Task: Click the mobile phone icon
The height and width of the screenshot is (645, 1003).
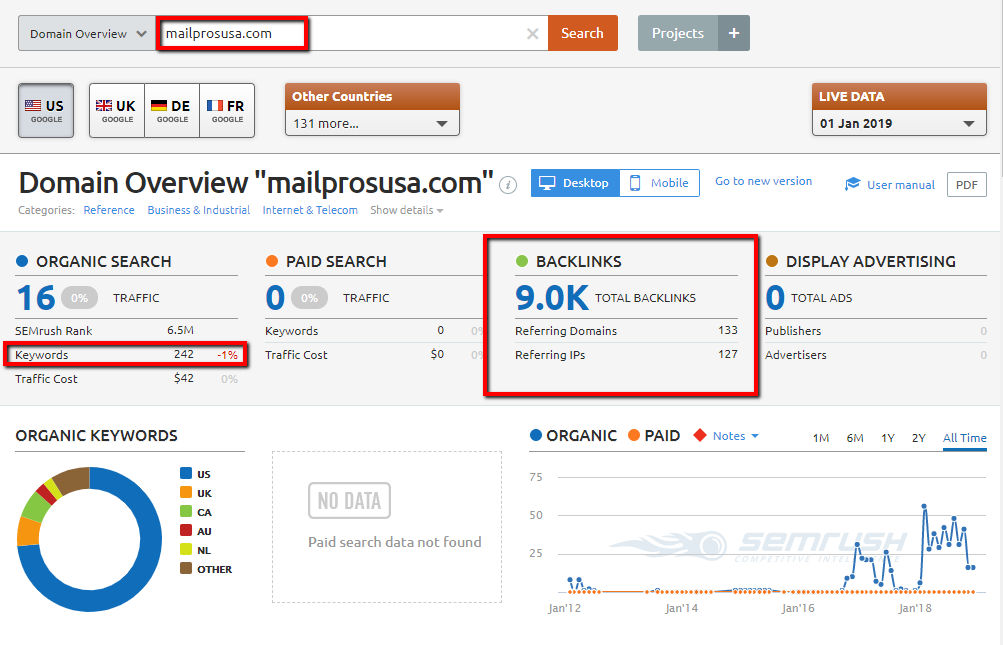Action: coord(635,183)
